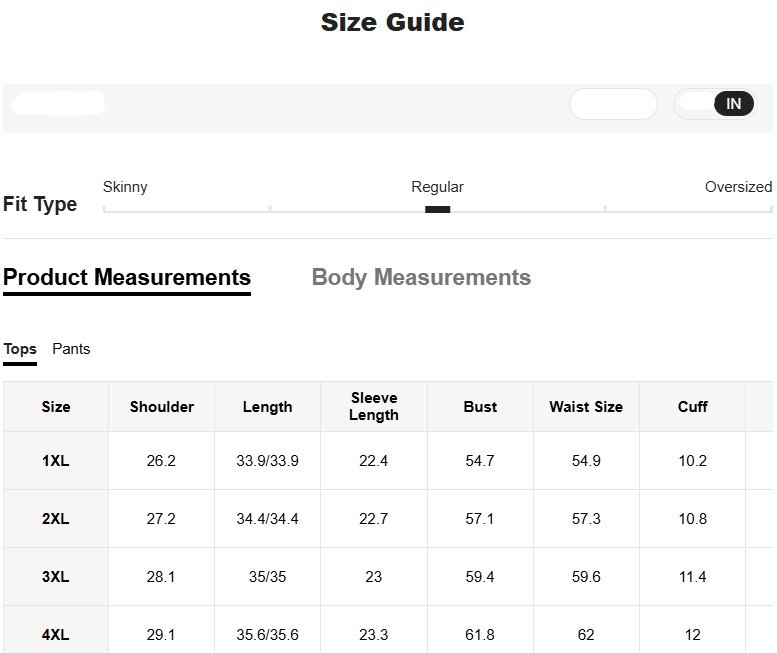This screenshot has height=653, width=777.
Task: Select the Pants sub-tab
Action: click(71, 349)
